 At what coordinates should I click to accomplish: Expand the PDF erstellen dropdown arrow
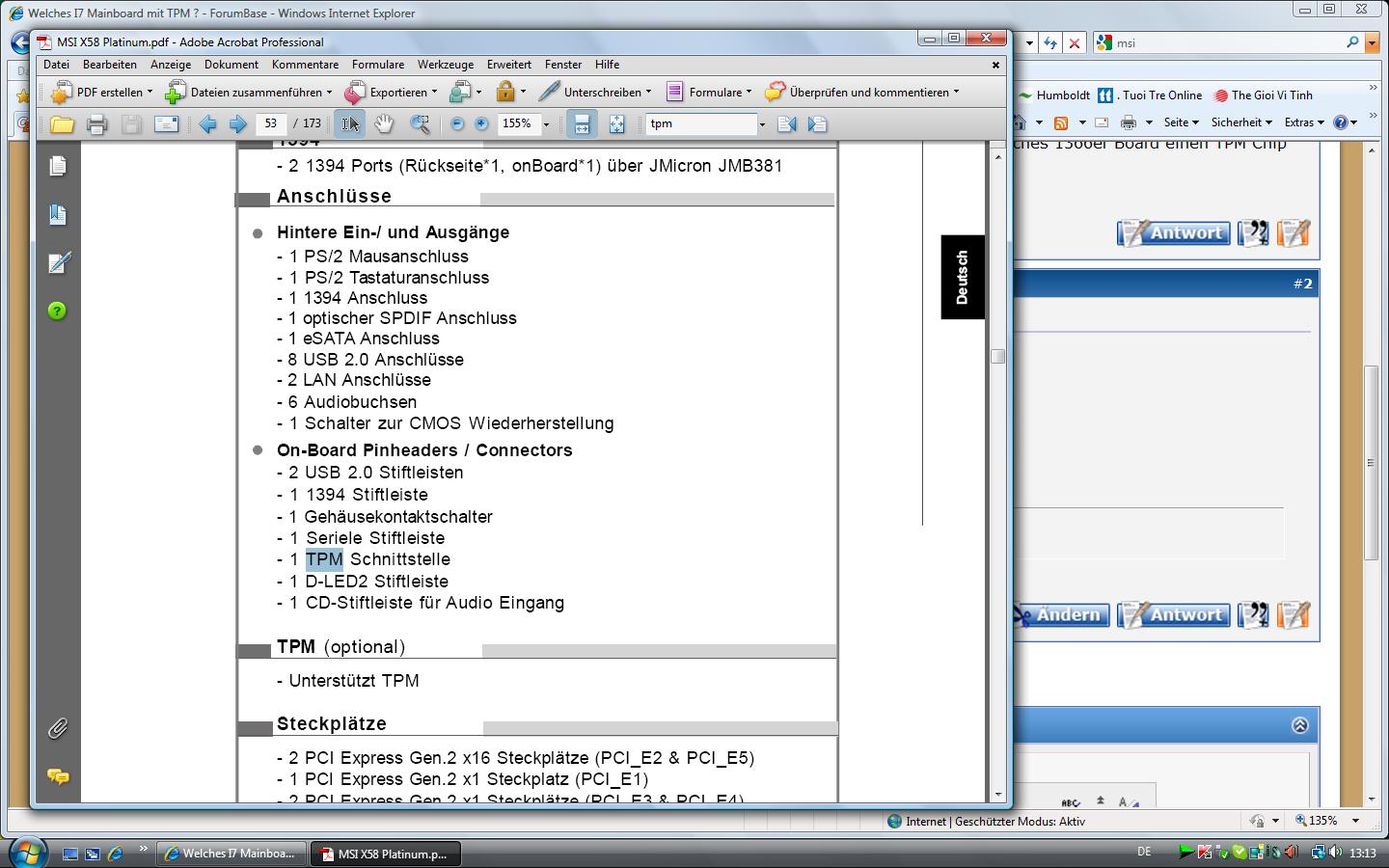tap(150, 93)
